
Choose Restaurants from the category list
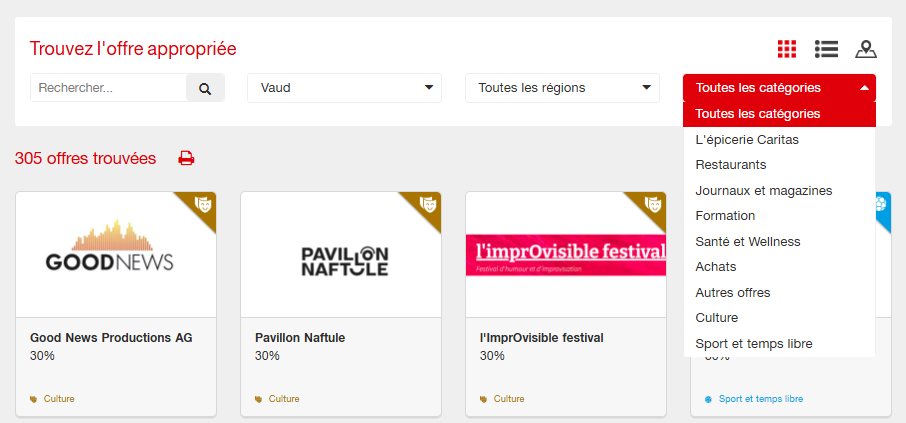tap(731, 164)
